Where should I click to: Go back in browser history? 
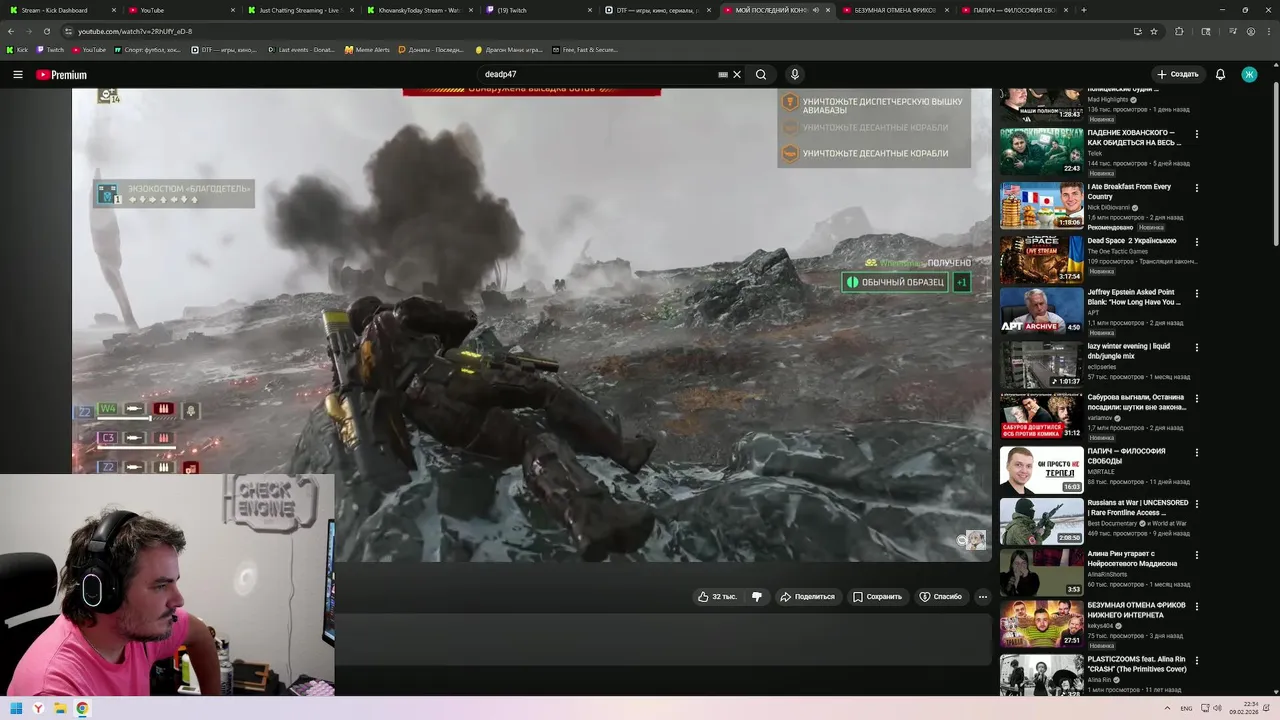10,31
